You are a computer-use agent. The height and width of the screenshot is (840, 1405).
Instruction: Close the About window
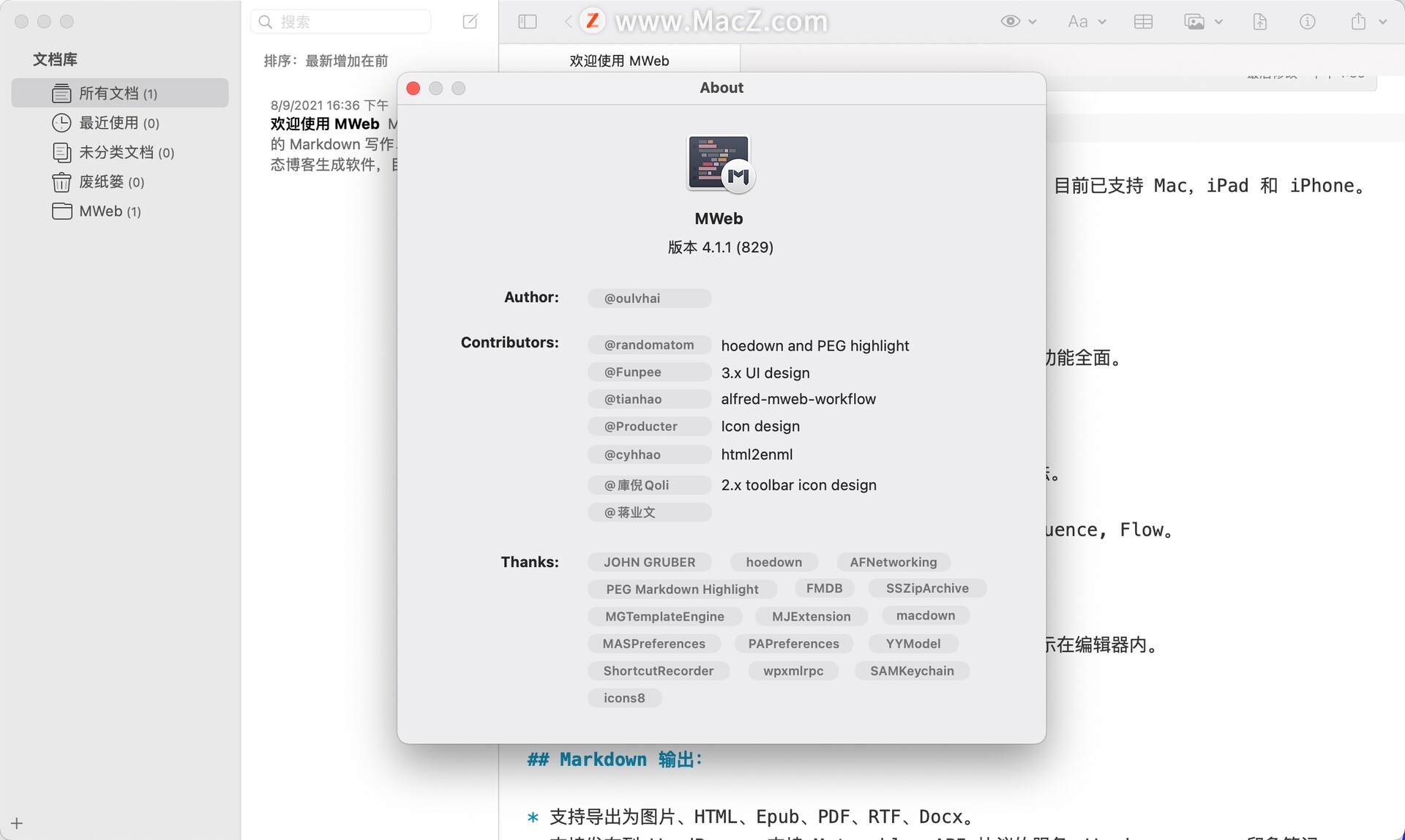point(413,89)
